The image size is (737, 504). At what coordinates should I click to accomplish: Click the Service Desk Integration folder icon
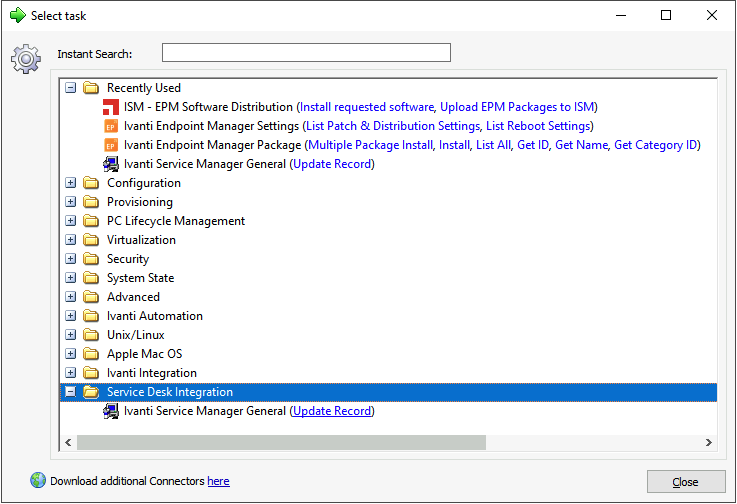[x=91, y=392]
